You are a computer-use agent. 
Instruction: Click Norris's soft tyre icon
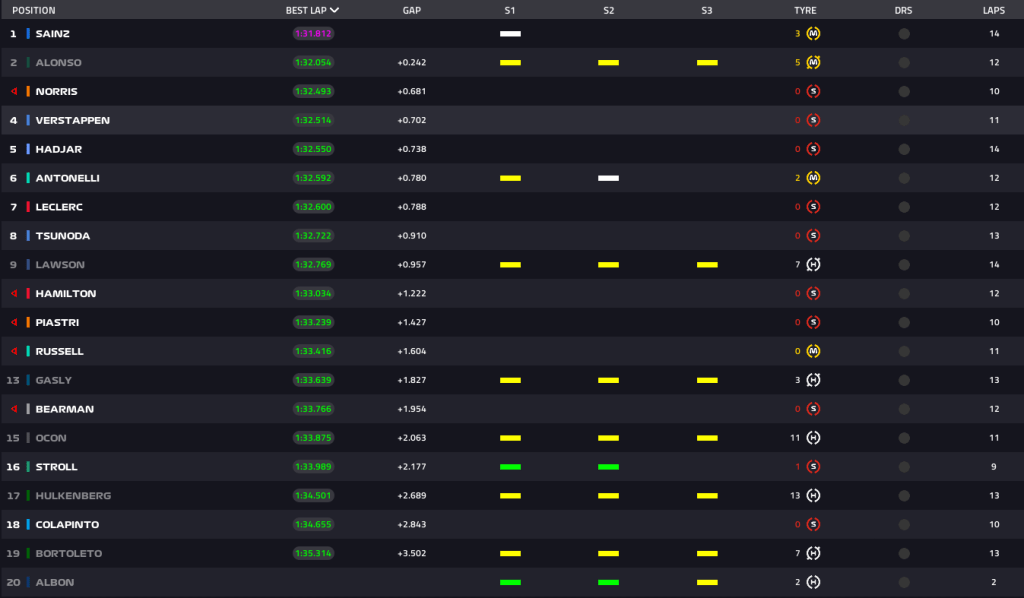[813, 91]
